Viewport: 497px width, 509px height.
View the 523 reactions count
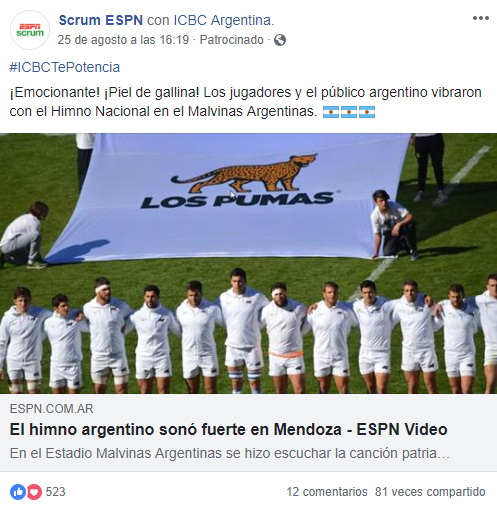[55, 492]
